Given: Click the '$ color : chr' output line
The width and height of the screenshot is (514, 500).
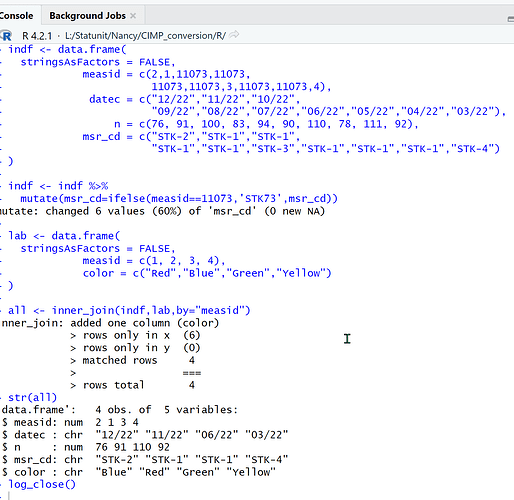Looking at the screenshot, I should tap(139, 472).
